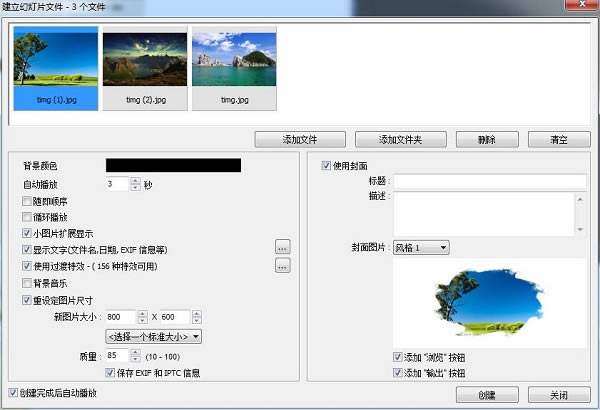Click the auto-play seconds input field
The height and width of the screenshot is (410, 600).
pyautogui.click(x=117, y=184)
